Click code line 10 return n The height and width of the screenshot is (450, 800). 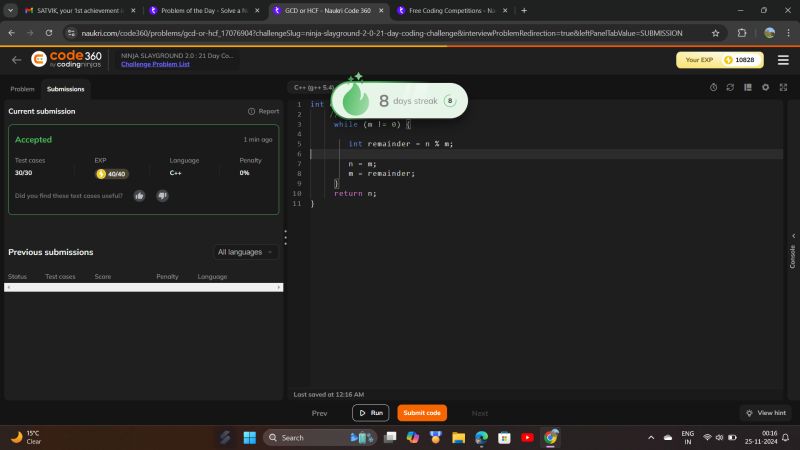point(355,193)
